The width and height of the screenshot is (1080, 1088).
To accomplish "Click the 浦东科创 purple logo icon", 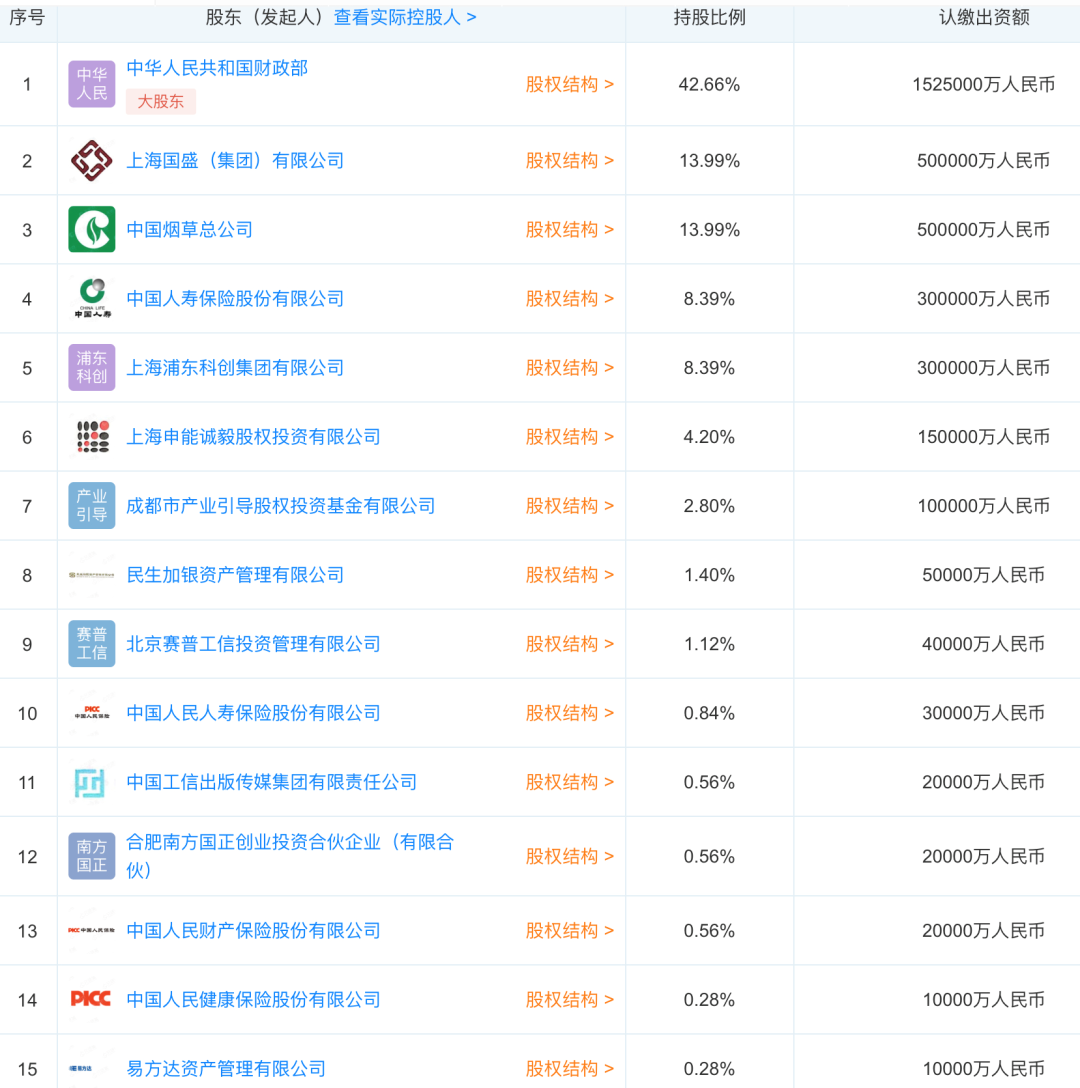I will 92,367.
